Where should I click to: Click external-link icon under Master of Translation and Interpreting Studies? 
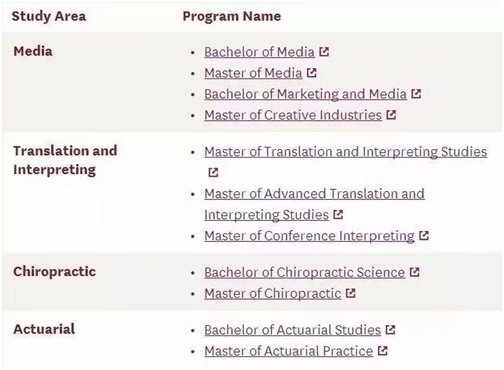[213, 173]
